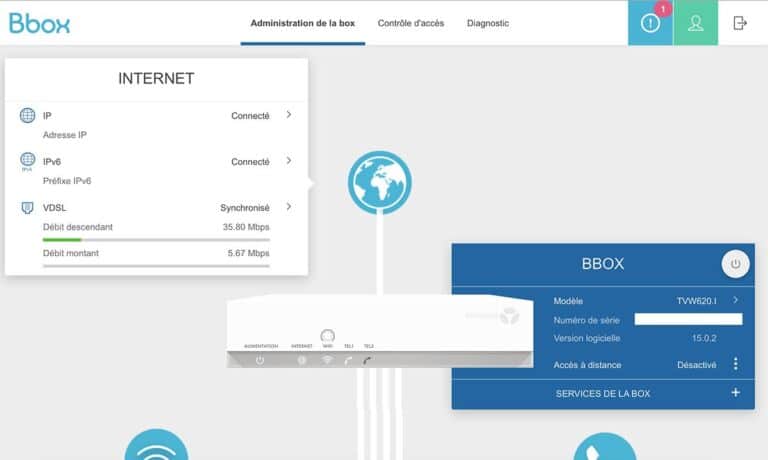Image resolution: width=768 pixels, height=460 pixels.
Task: Click the 15.0.2 software version value
Action: (704, 338)
